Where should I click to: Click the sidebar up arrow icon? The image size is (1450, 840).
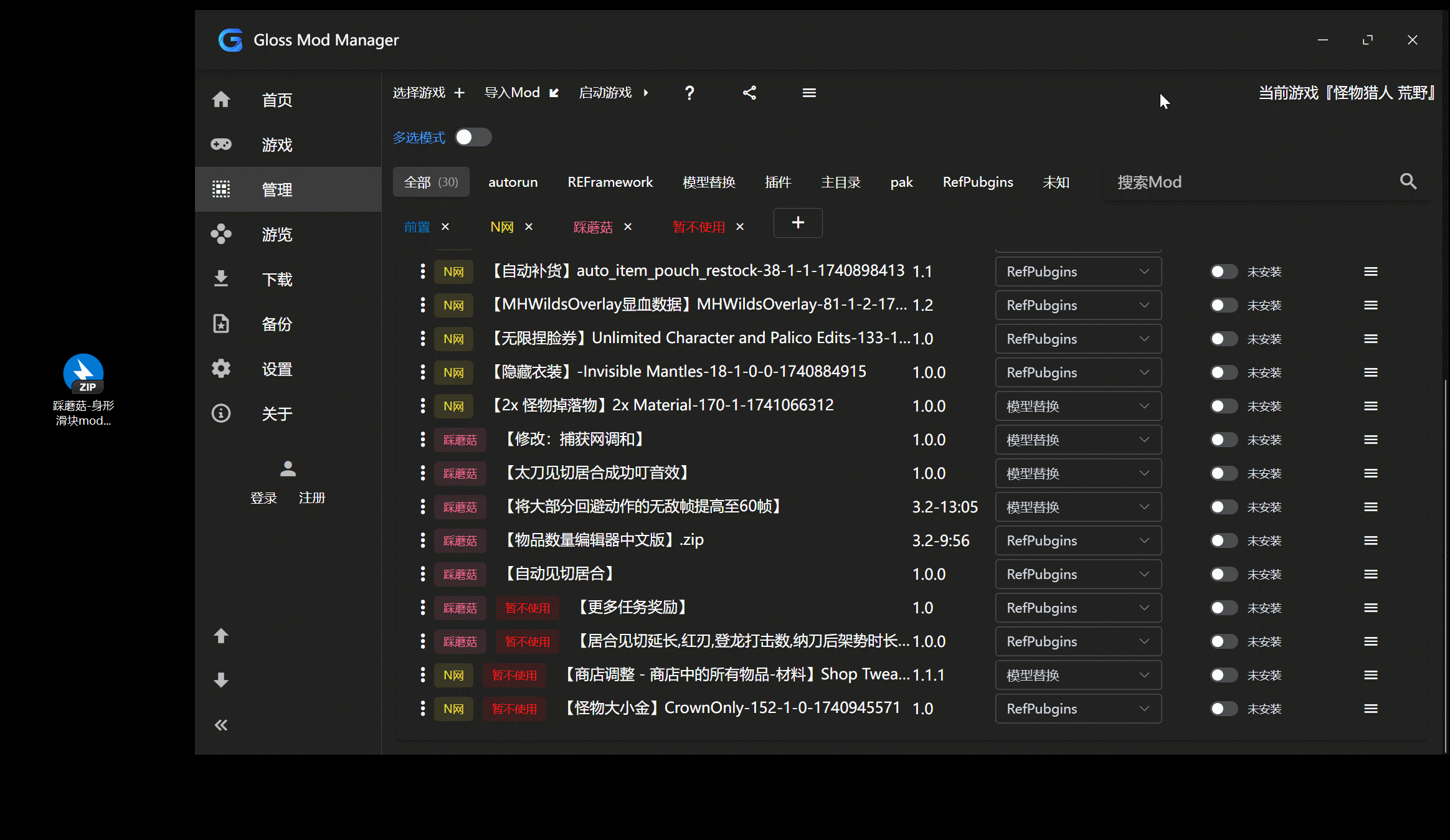(221, 636)
